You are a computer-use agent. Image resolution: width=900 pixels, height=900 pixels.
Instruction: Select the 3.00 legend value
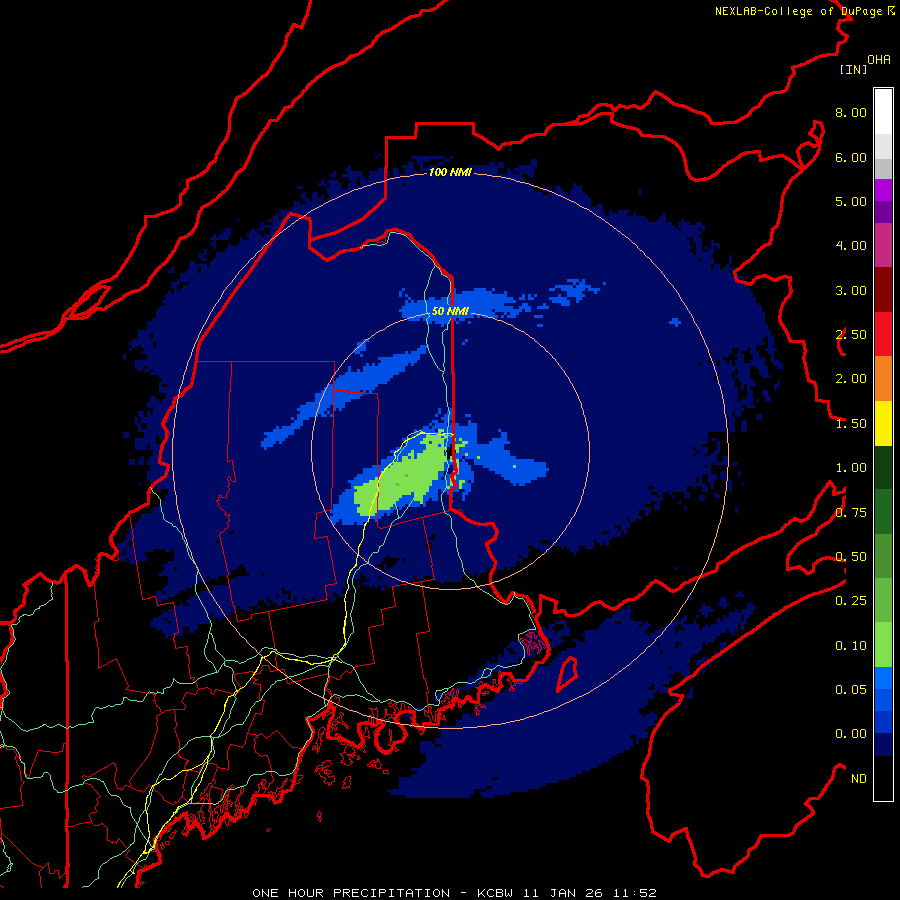click(x=851, y=290)
